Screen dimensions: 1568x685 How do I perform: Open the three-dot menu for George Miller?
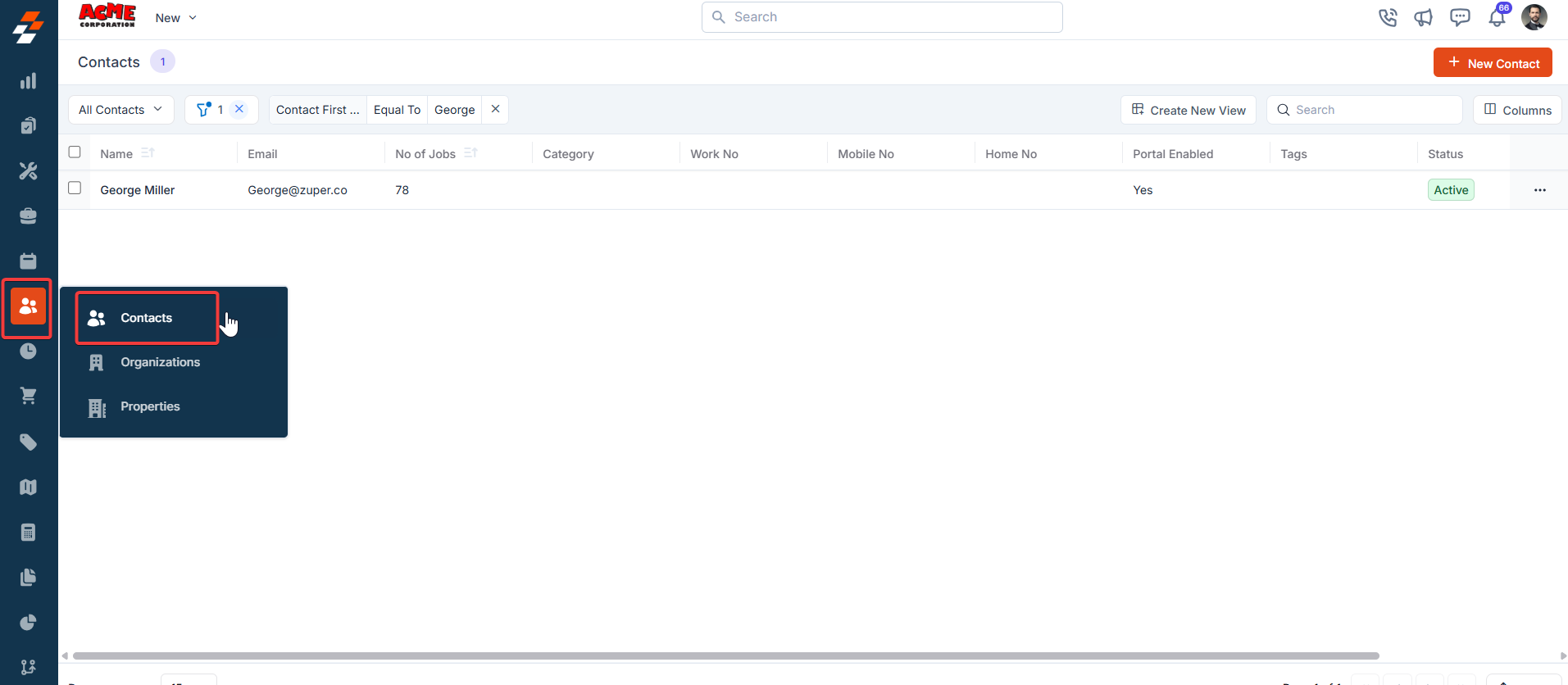click(x=1540, y=190)
